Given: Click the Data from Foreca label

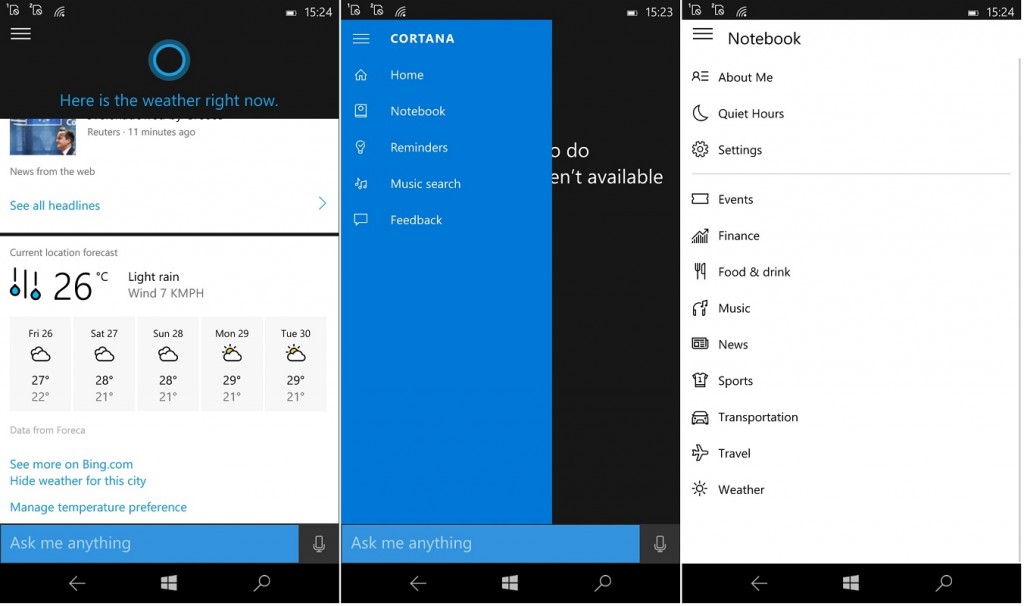Looking at the screenshot, I should [47, 430].
